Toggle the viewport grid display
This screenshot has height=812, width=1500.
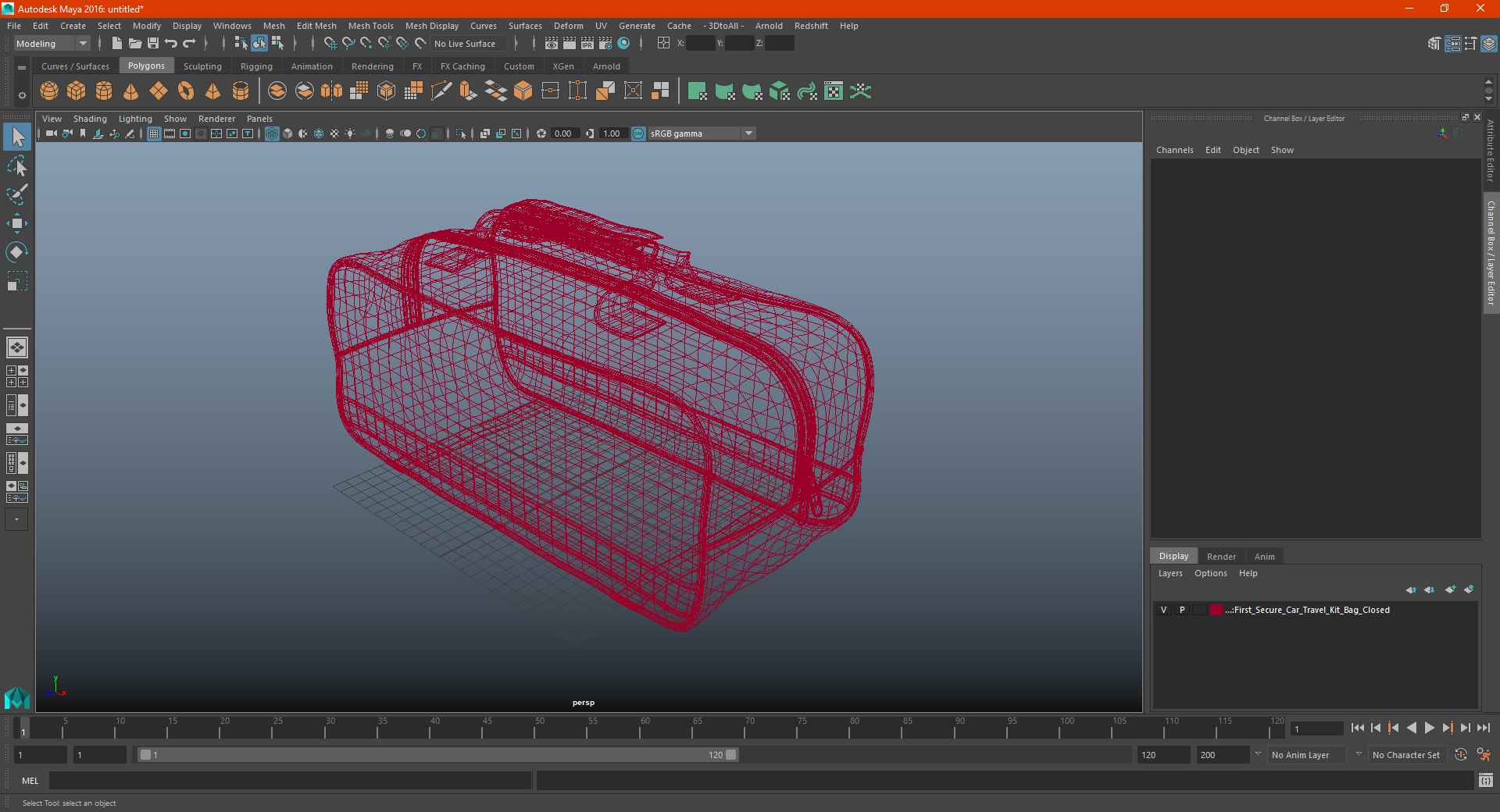click(x=154, y=134)
